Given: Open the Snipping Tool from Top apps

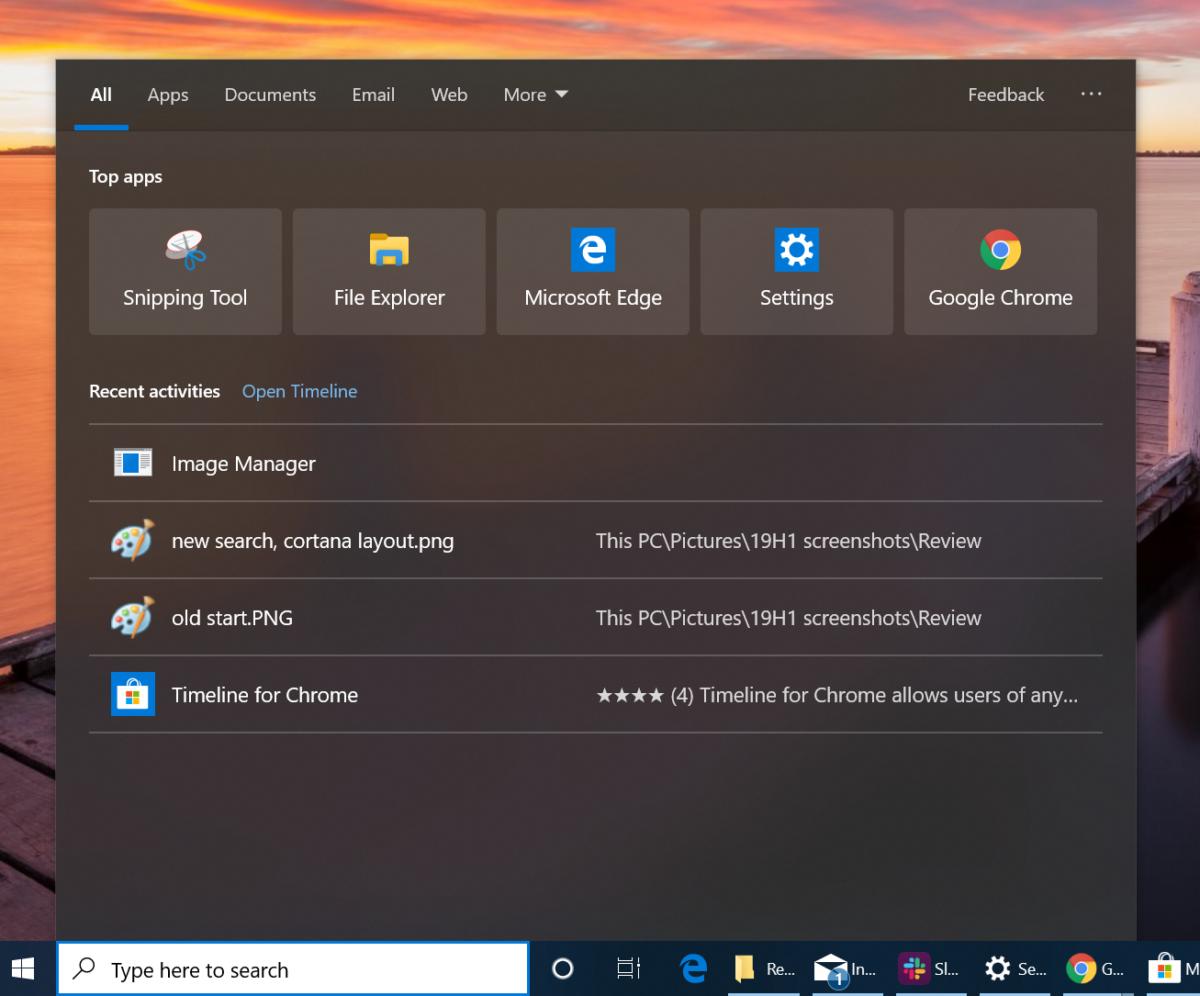Looking at the screenshot, I should 184,271.
